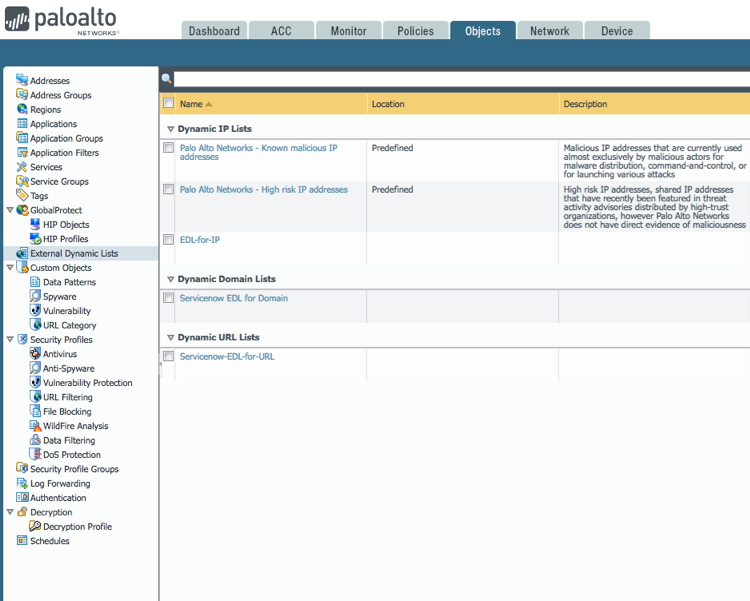Check the Servicenow EDL for Domain checkbox
750x601 pixels.
tap(168, 298)
